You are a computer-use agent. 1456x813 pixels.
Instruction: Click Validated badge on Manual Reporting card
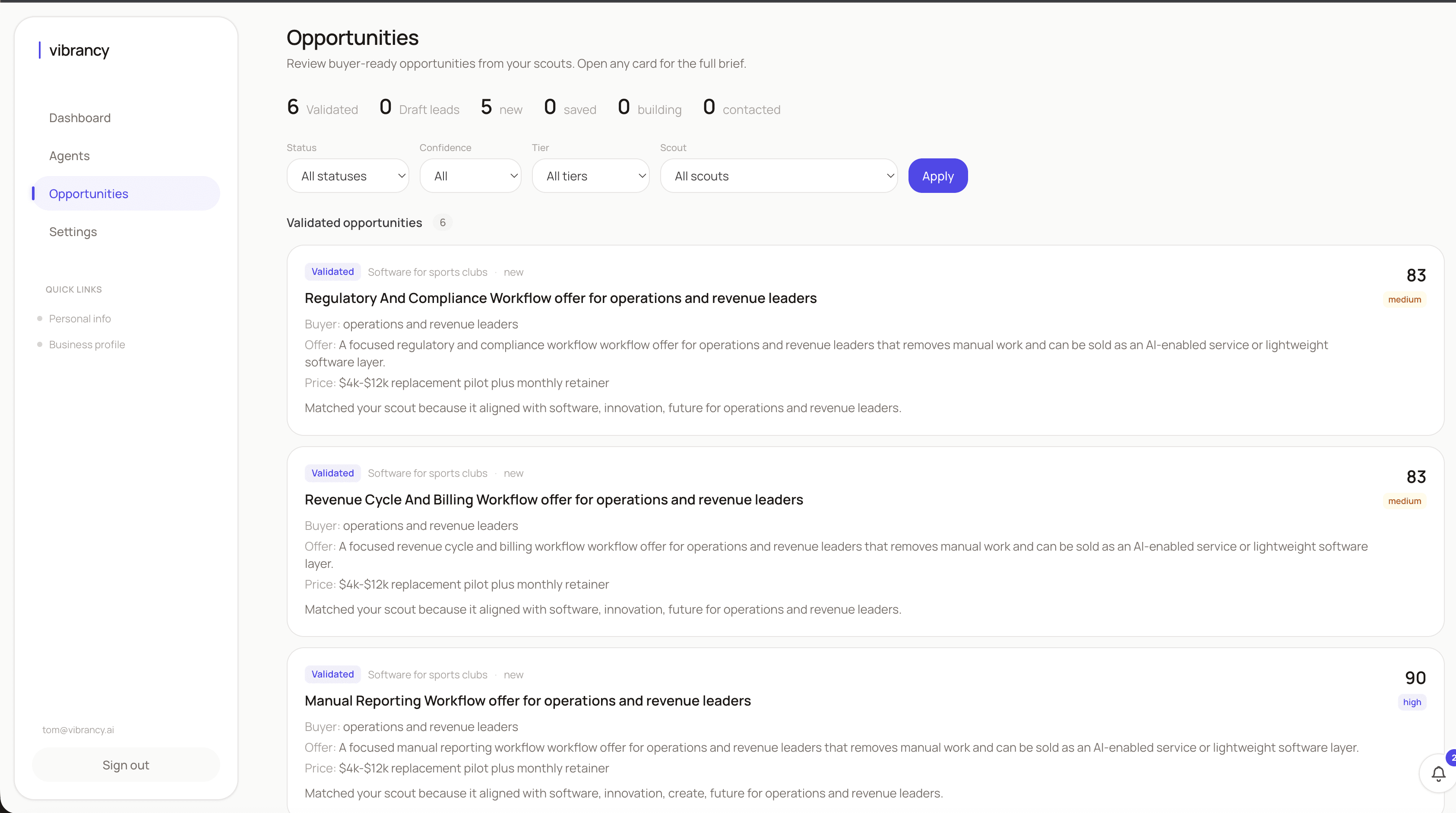(x=332, y=674)
